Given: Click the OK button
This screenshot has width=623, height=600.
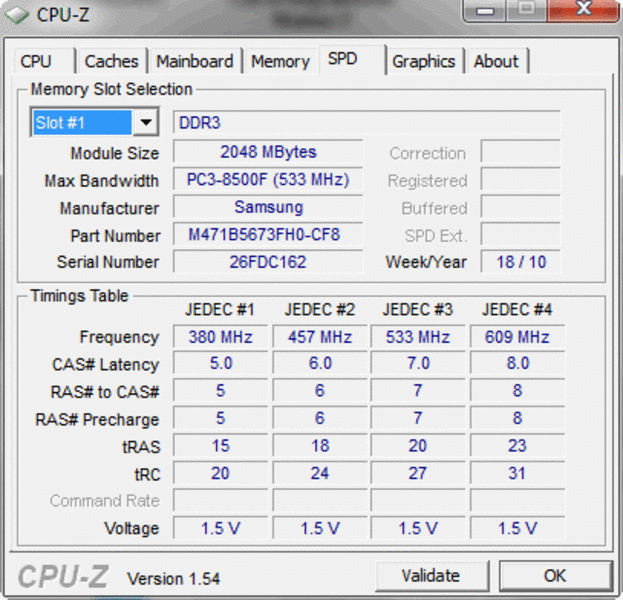Looking at the screenshot, I should (x=555, y=575).
